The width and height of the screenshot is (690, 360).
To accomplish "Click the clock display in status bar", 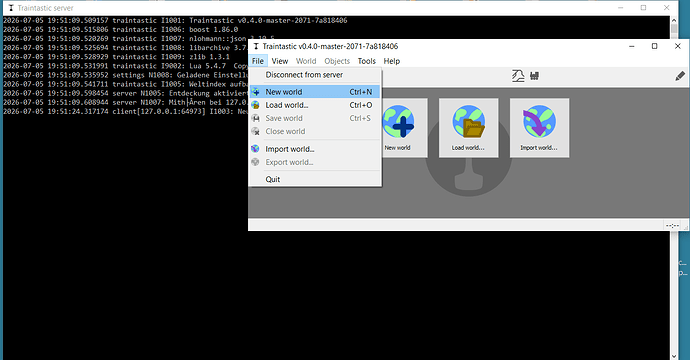I will click(x=672, y=225).
